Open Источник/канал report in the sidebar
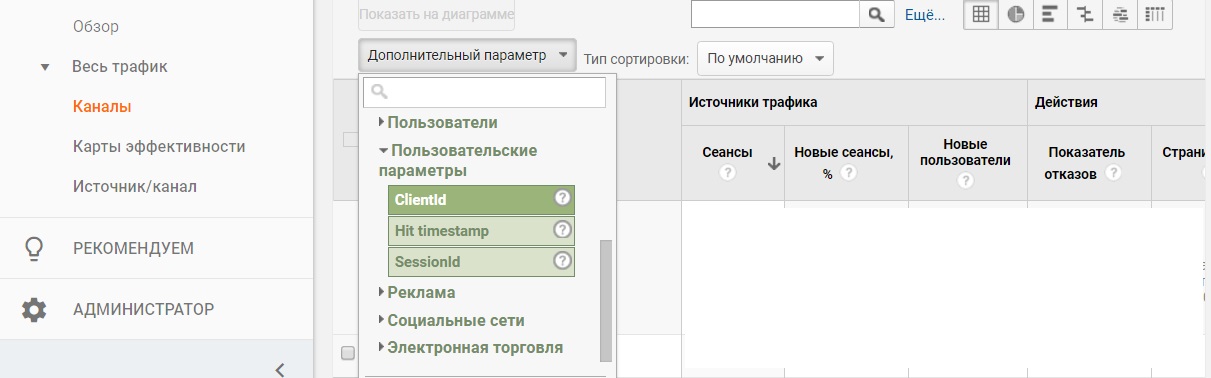 [135, 186]
